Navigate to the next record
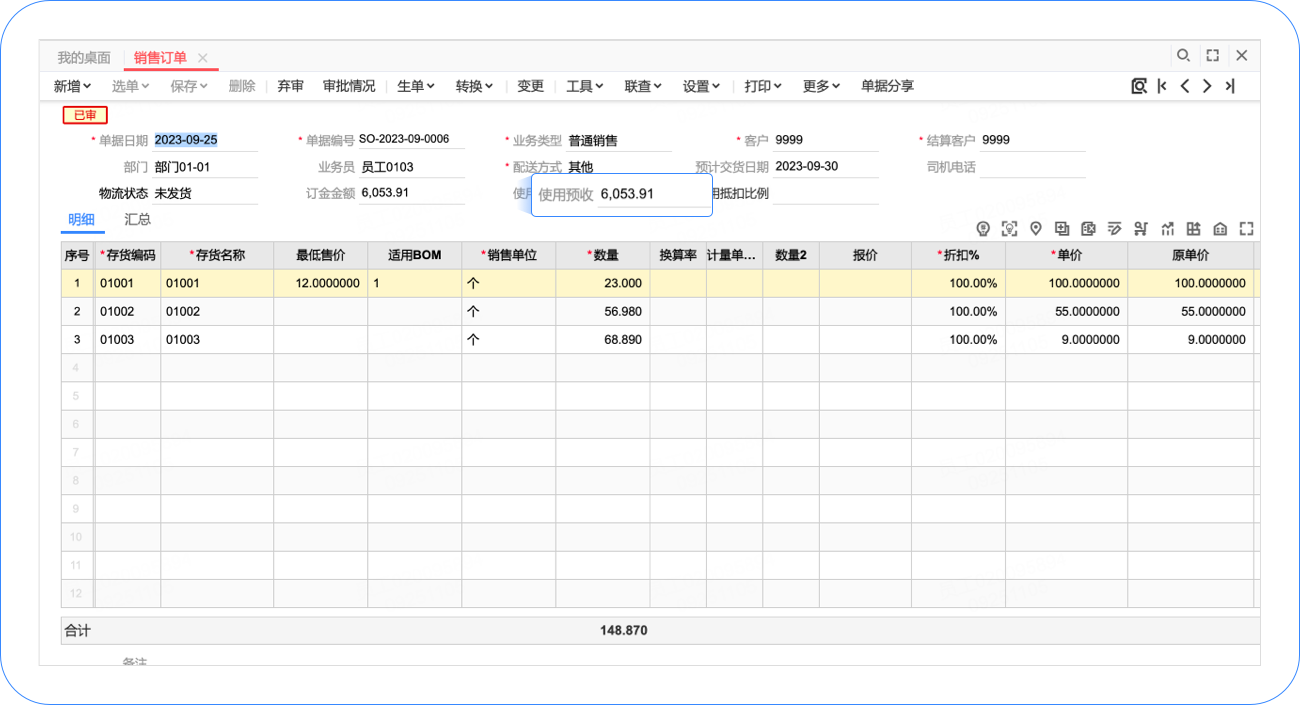The image size is (1300, 705). [1207, 86]
